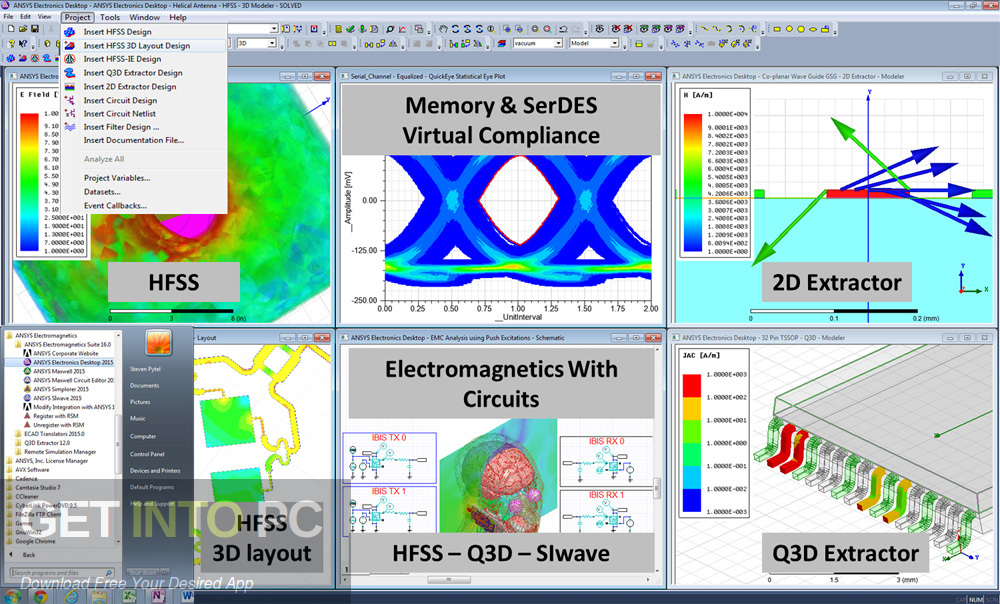Open the Model selection dropdown
The width and height of the screenshot is (1000, 604).
click(614, 43)
